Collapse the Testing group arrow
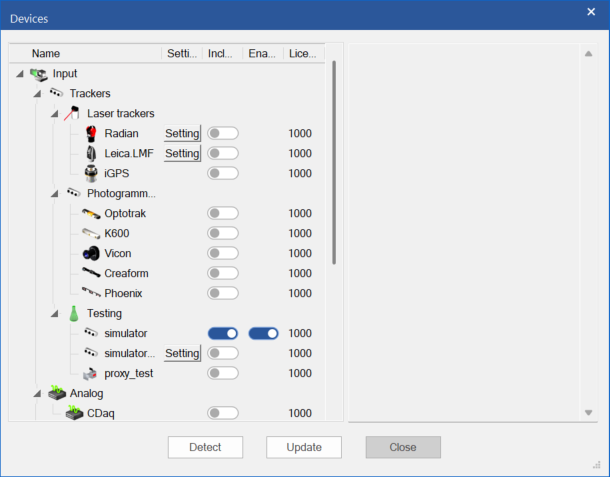Image resolution: width=610 pixels, height=477 pixels. (x=53, y=313)
